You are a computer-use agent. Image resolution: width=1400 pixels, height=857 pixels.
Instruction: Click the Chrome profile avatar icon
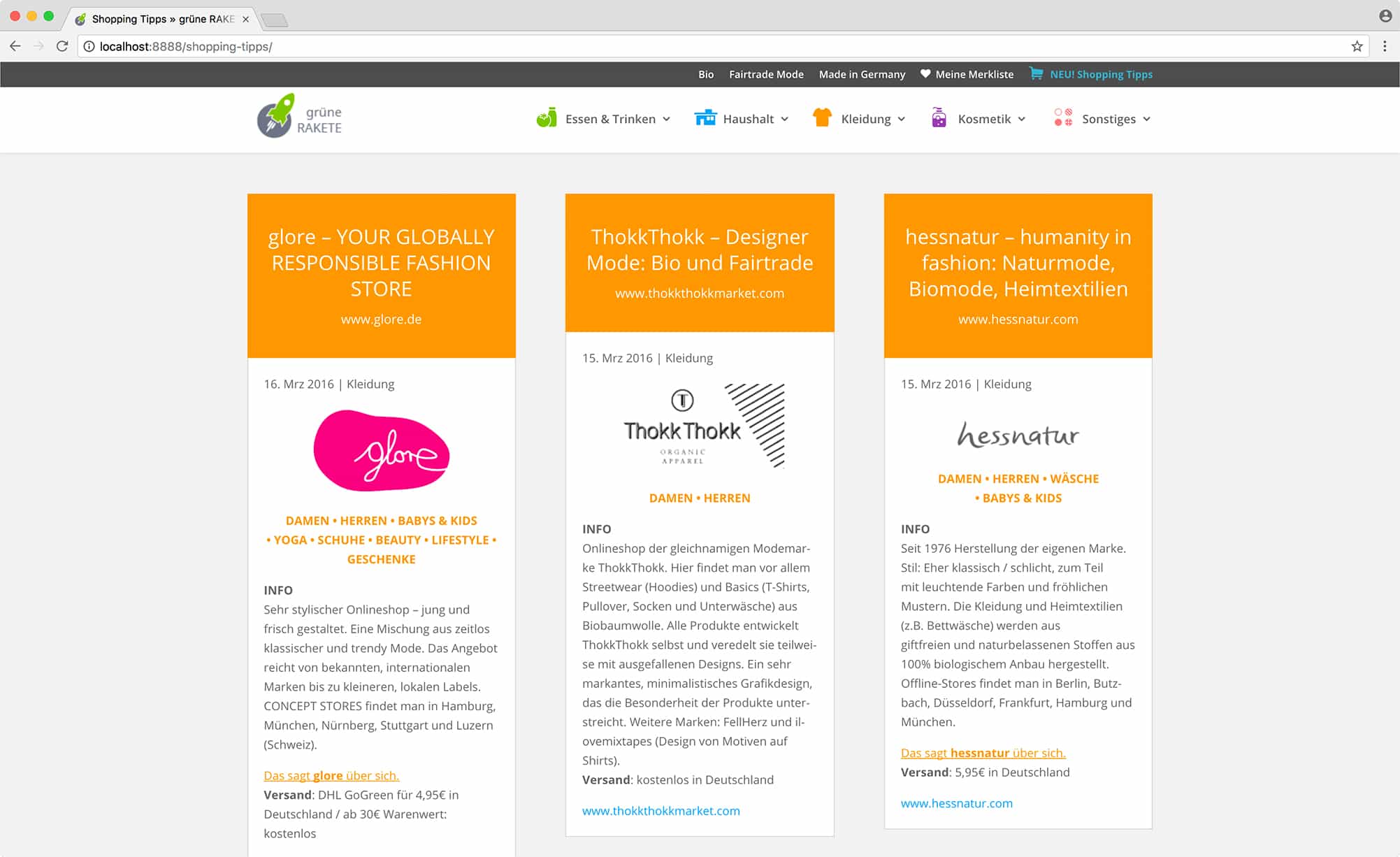click(1385, 15)
